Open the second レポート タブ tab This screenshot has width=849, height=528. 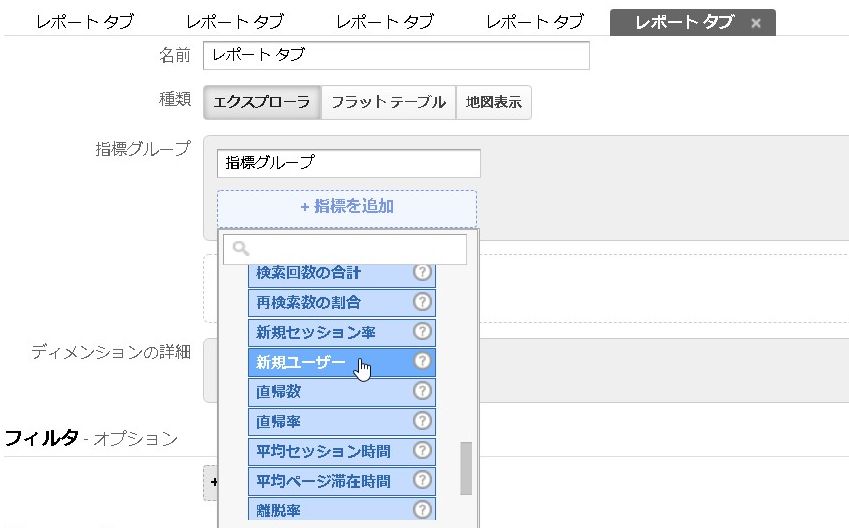pyautogui.click(x=235, y=22)
